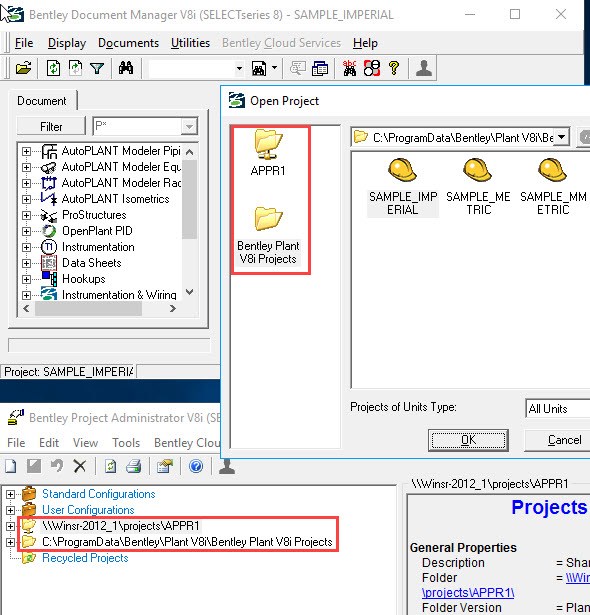Expand the Data Sheets node
Screen dimensions: 590x615
[x=26, y=263]
